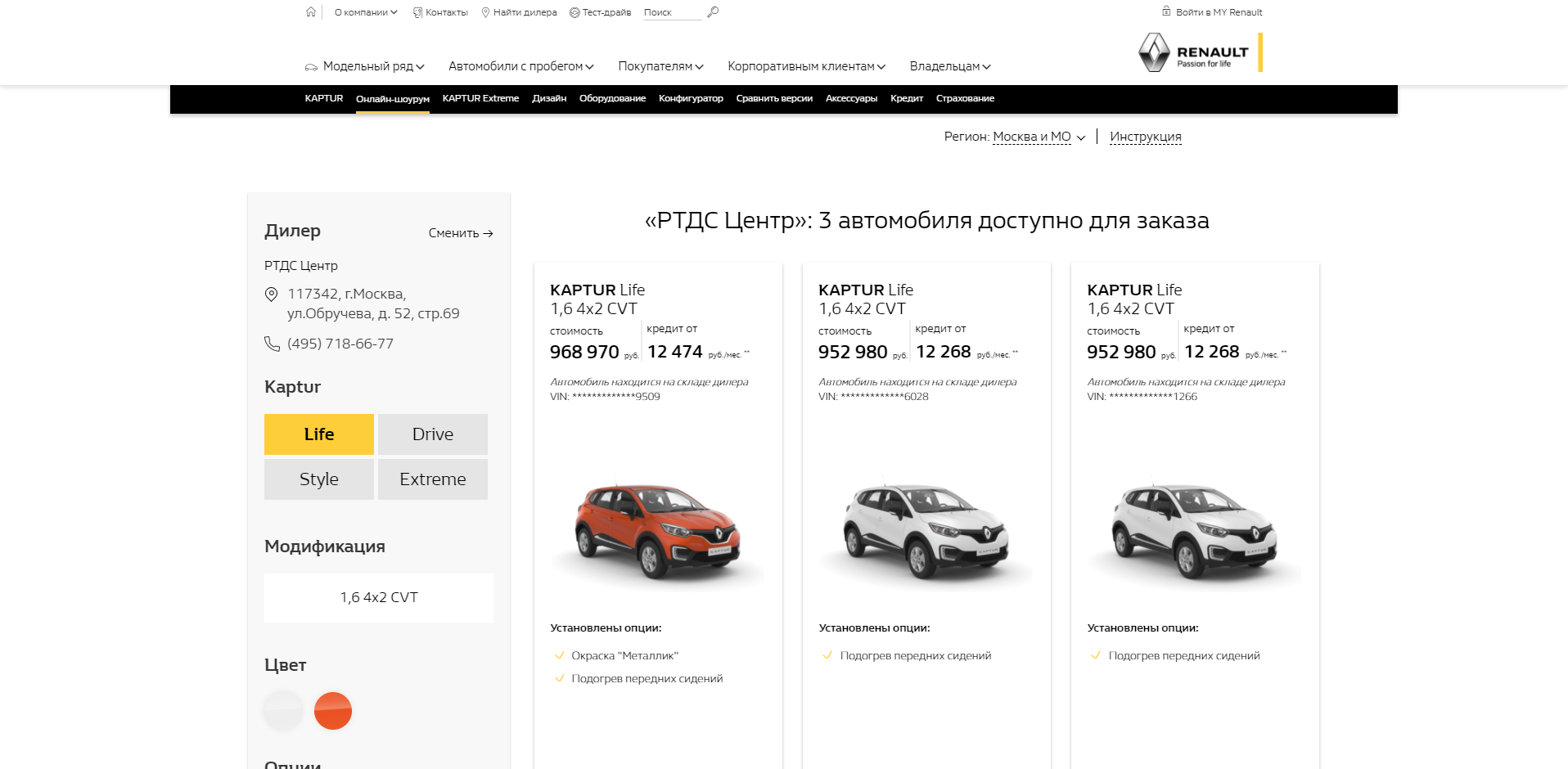This screenshot has width=1568, height=769.
Task: Expand Автомобили с пробегом menu
Action: (x=521, y=66)
